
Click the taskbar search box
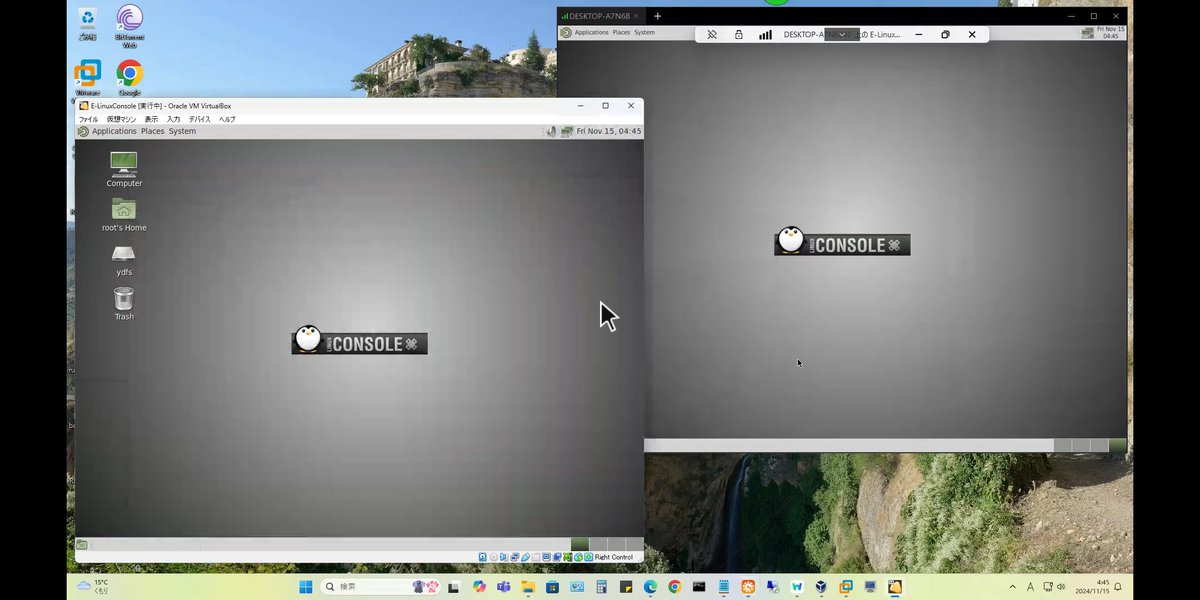(x=382, y=587)
